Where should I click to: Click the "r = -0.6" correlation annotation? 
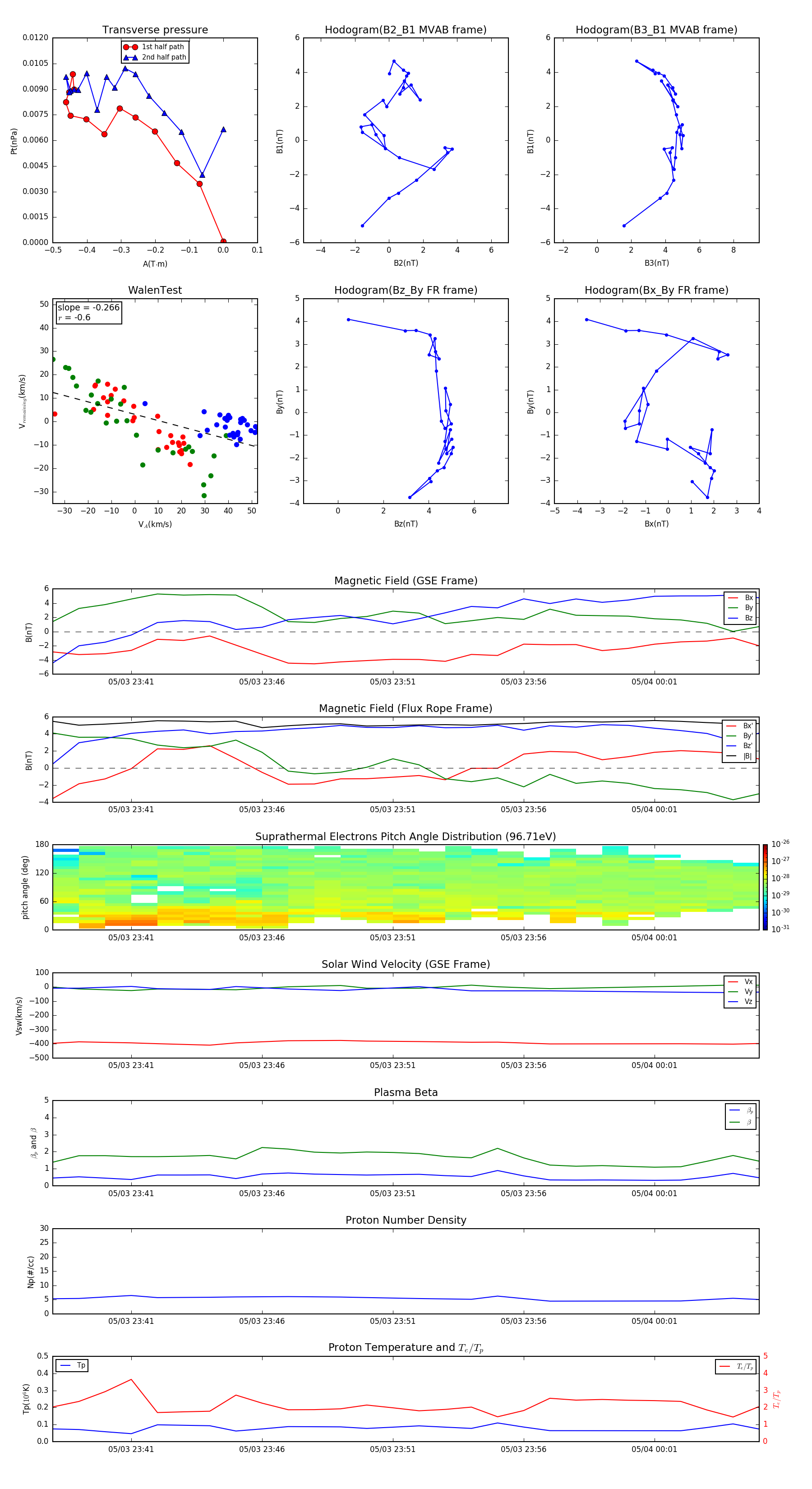(74, 318)
